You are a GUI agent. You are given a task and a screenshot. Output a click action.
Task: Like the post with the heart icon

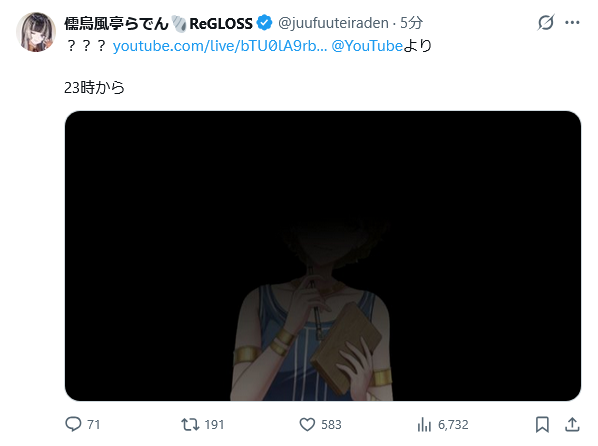pyautogui.click(x=307, y=424)
